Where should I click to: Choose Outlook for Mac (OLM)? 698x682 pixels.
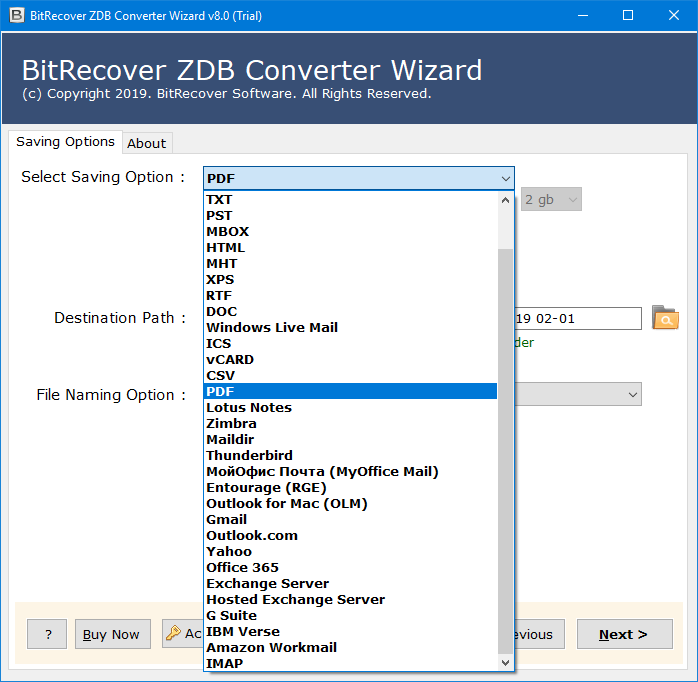pos(350,503)
